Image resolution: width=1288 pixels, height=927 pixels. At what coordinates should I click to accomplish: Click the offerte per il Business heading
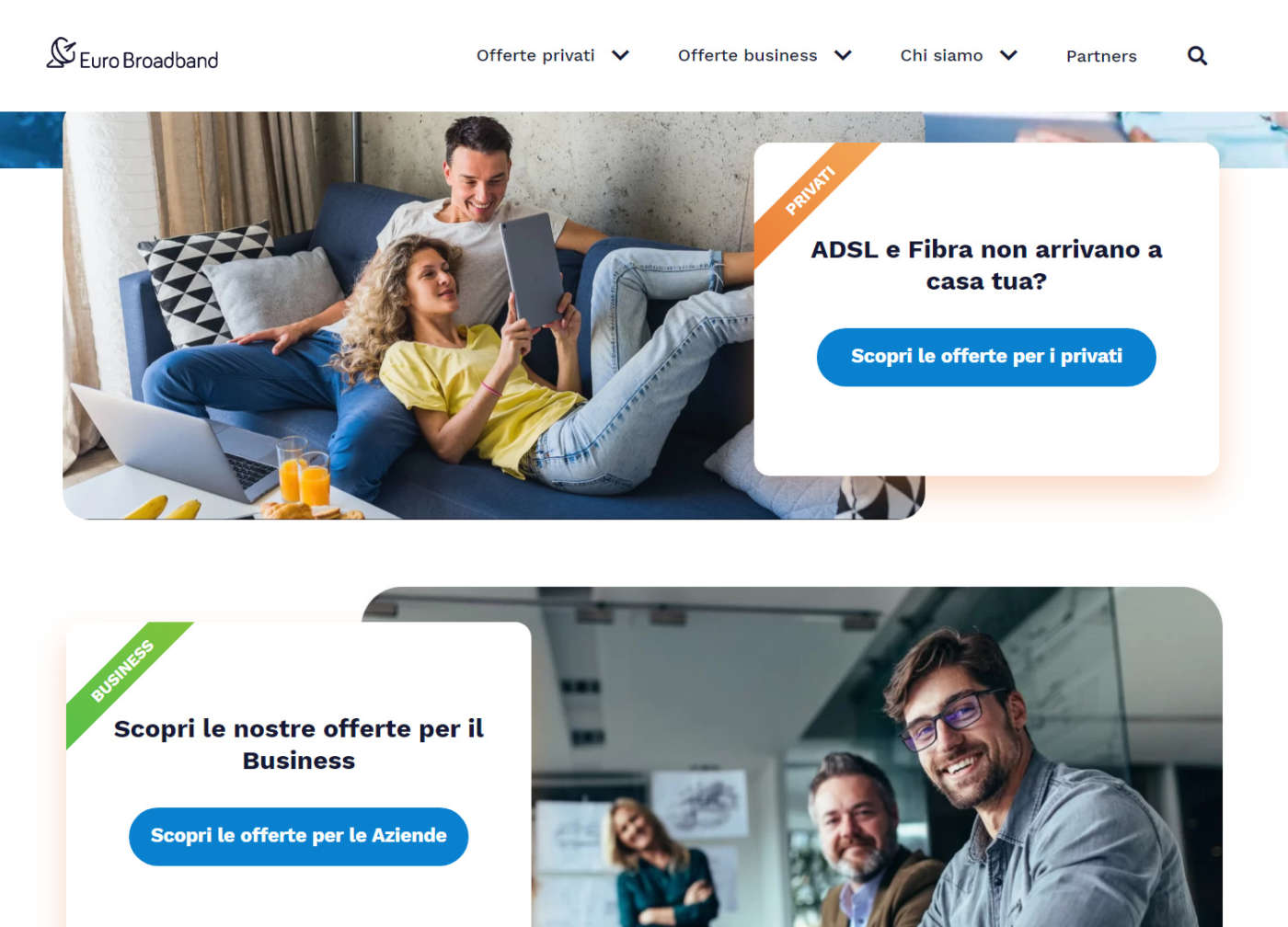point(298,744)
